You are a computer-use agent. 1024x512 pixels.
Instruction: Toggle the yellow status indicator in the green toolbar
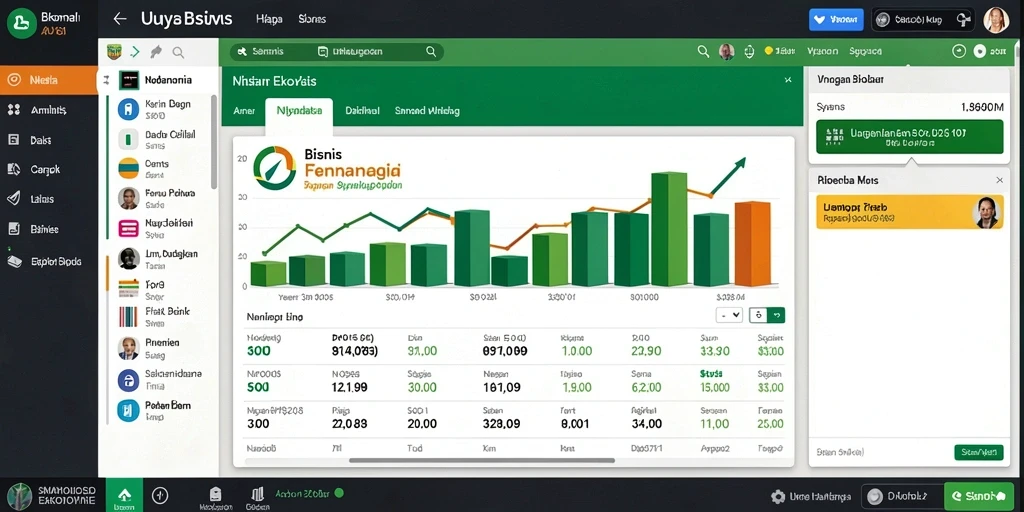pyautogui.click(x=769, y=51)
